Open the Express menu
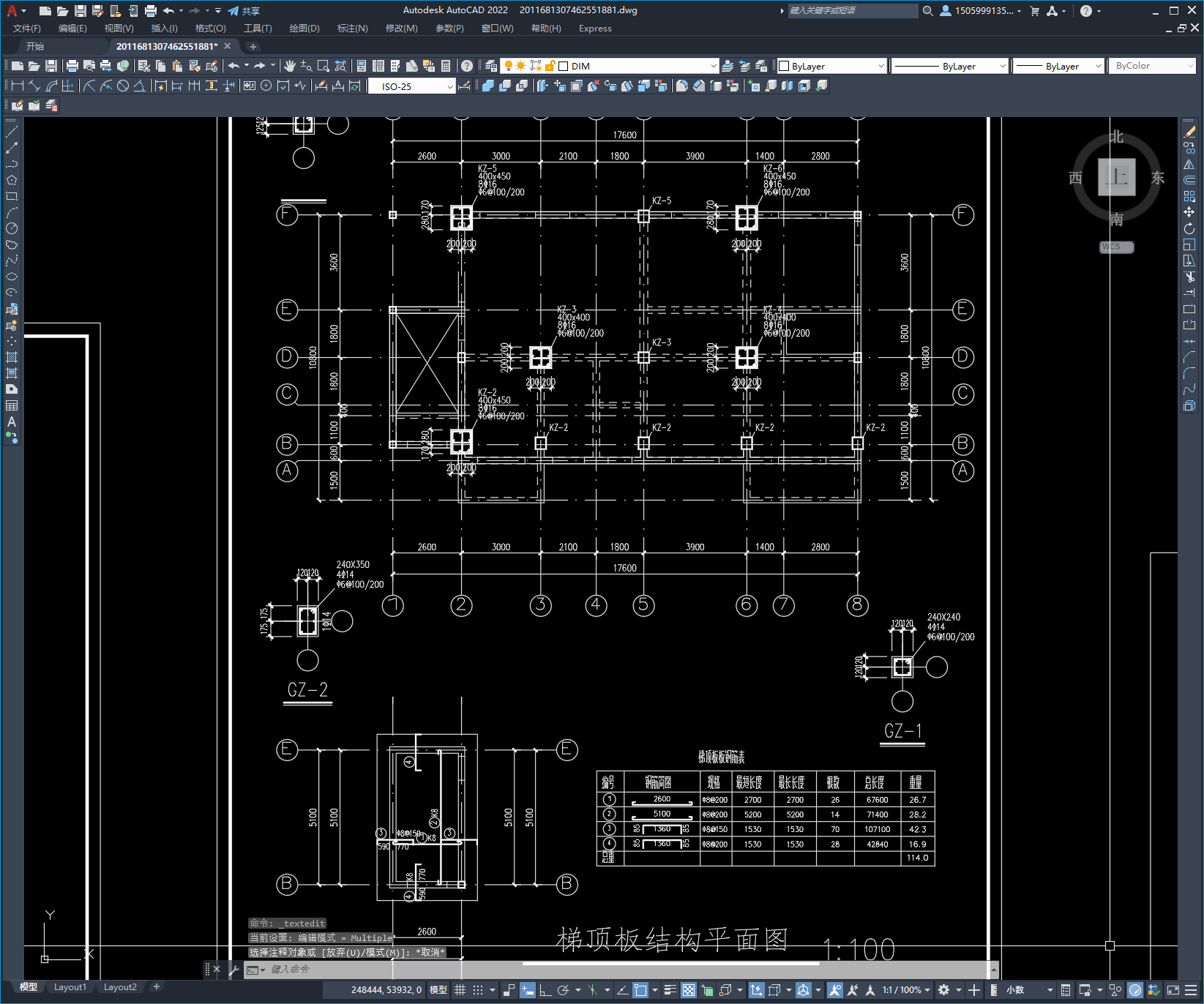This screenshot has width=1204, height=1004. click(595, 29)
